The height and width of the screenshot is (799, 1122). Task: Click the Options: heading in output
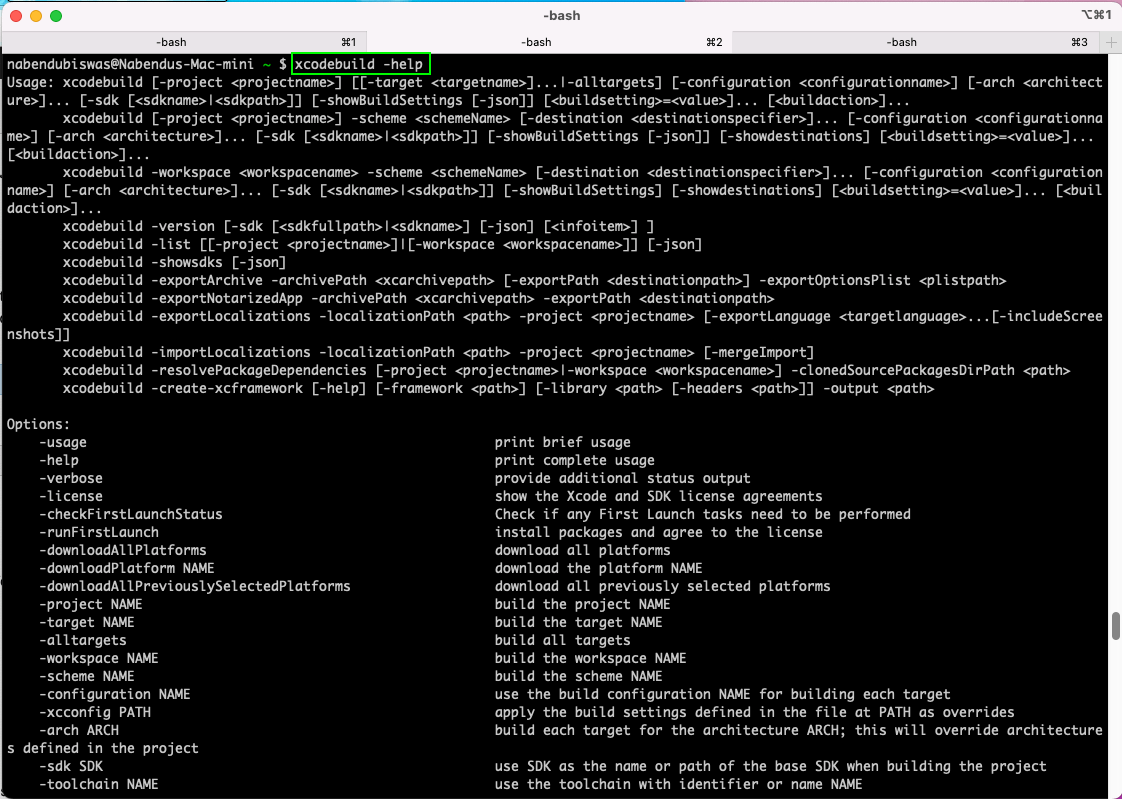point(38,424)
